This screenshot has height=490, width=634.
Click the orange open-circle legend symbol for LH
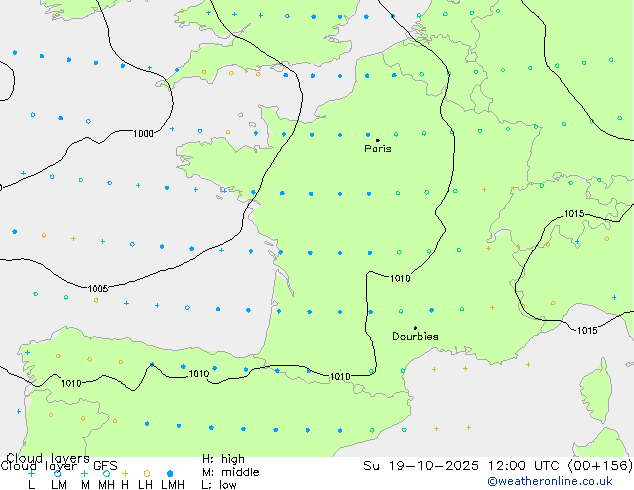(147, 473)
